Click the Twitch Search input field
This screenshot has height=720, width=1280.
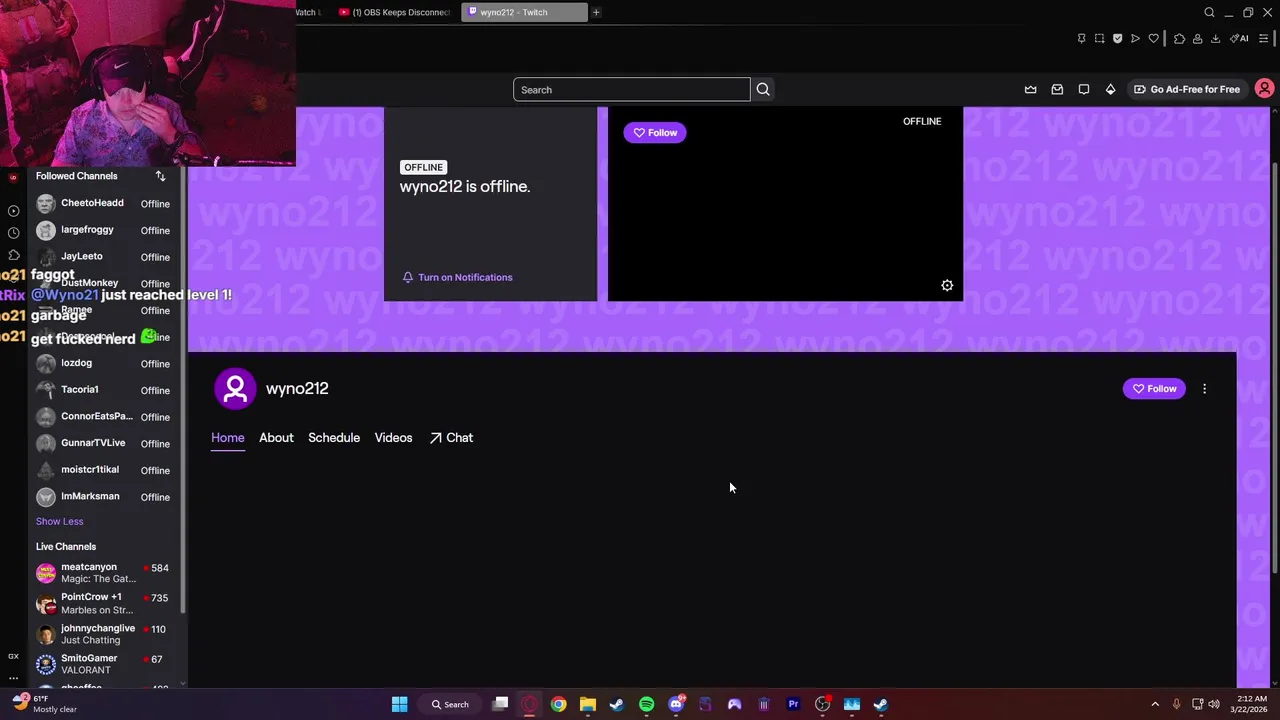tap(631, 89)
